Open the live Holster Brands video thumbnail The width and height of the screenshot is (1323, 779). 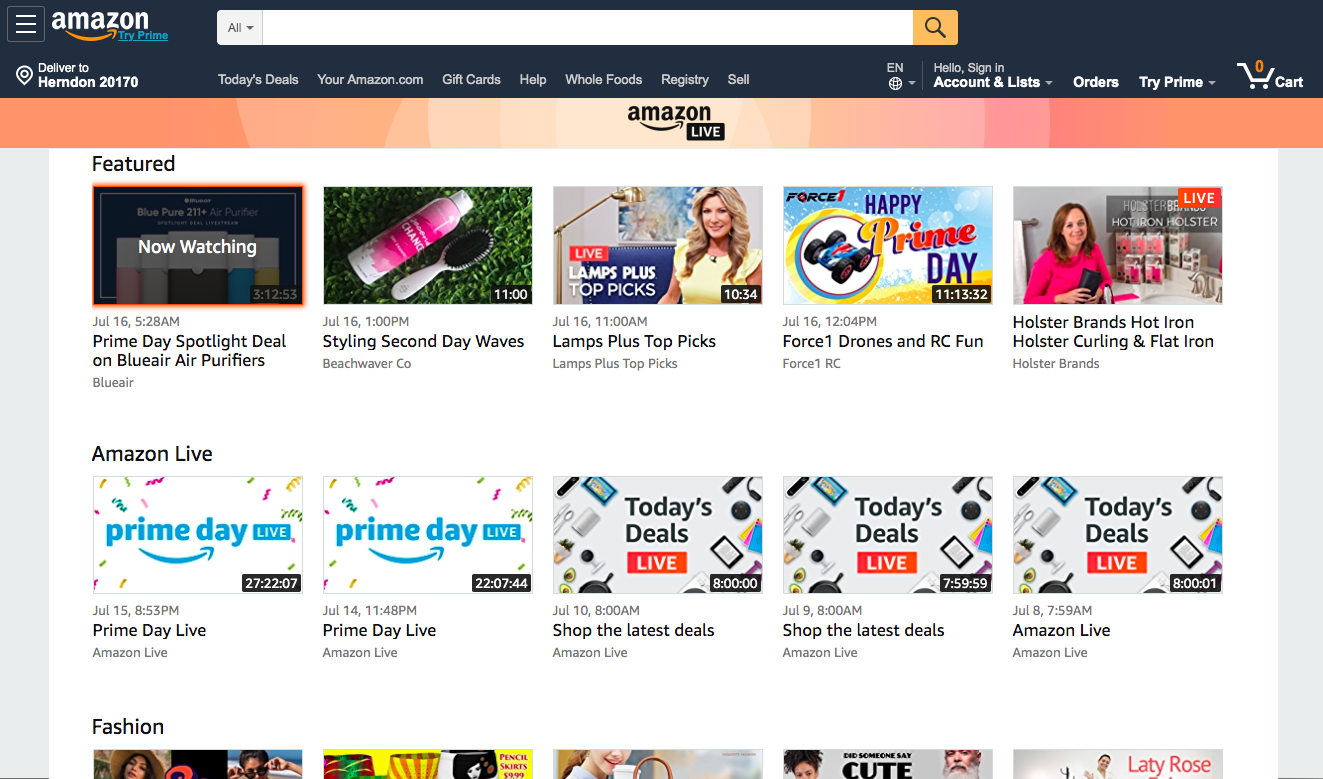click(x=1118, y=245)
